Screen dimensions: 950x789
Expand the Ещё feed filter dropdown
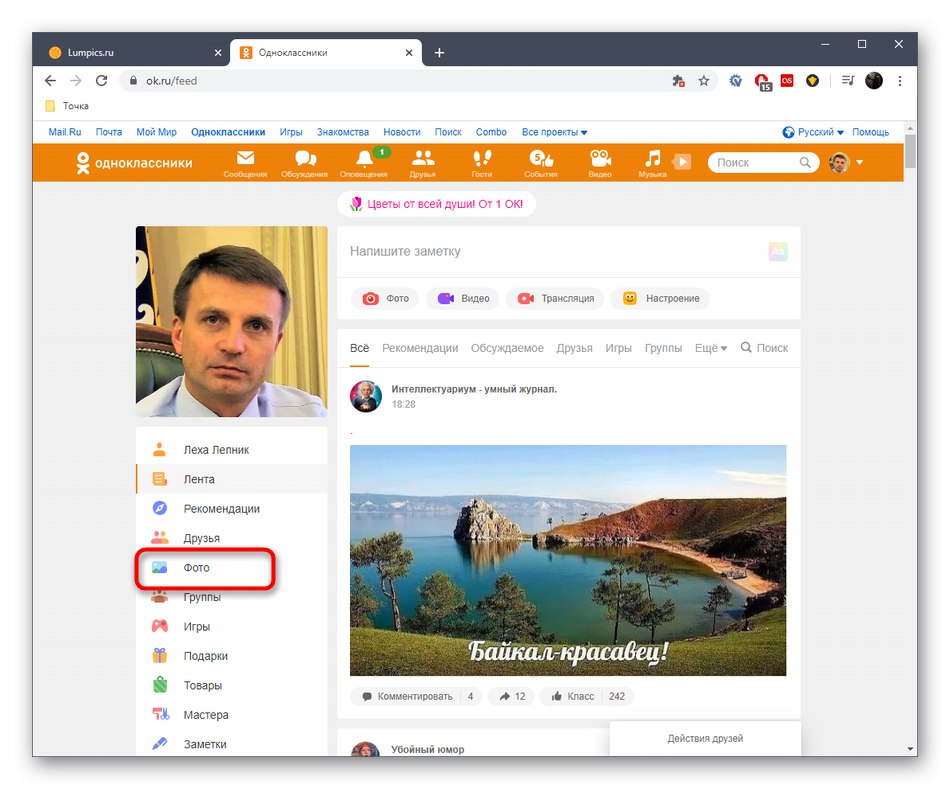710,347
